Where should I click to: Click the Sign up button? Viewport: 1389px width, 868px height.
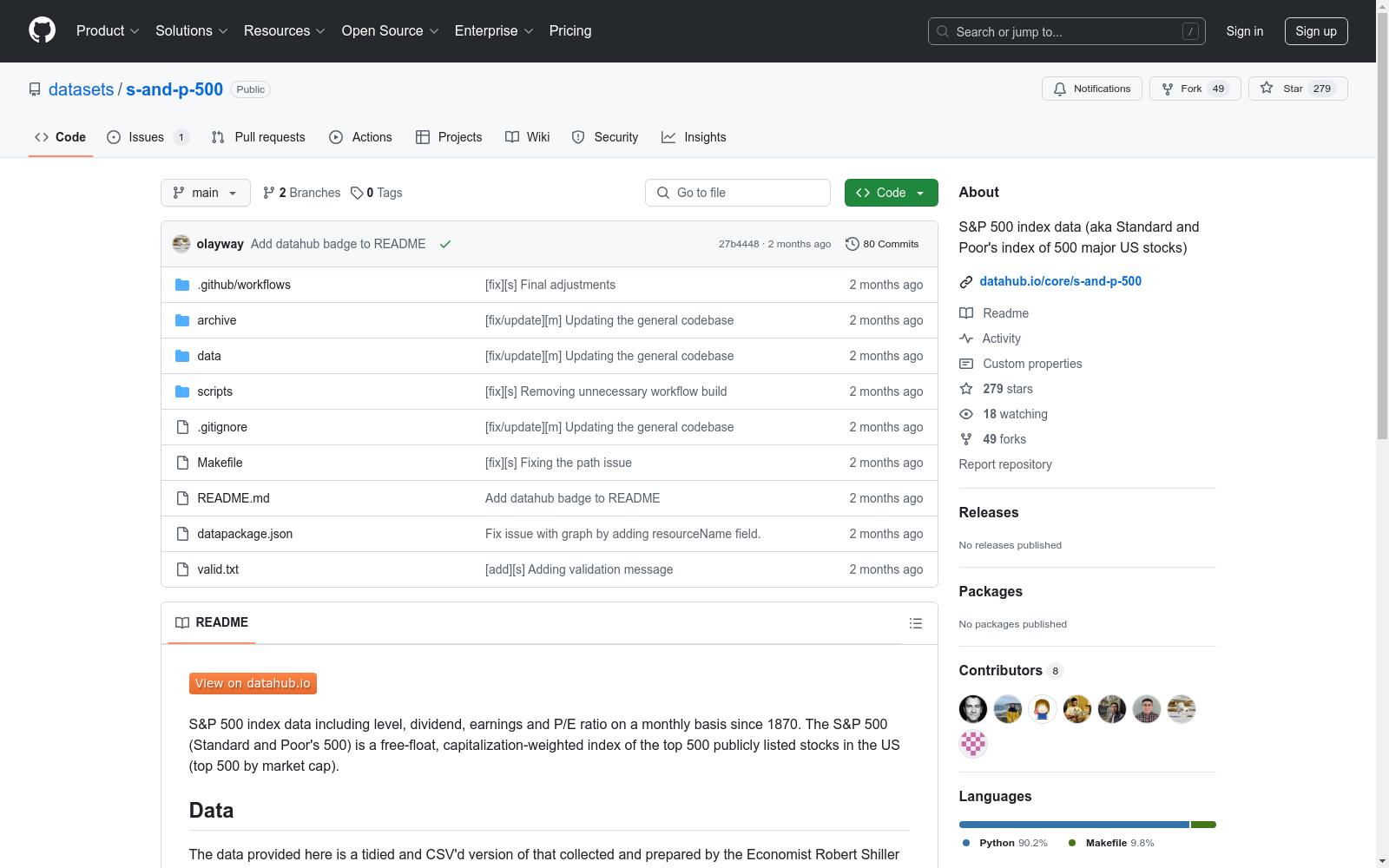click(1316, 31)
